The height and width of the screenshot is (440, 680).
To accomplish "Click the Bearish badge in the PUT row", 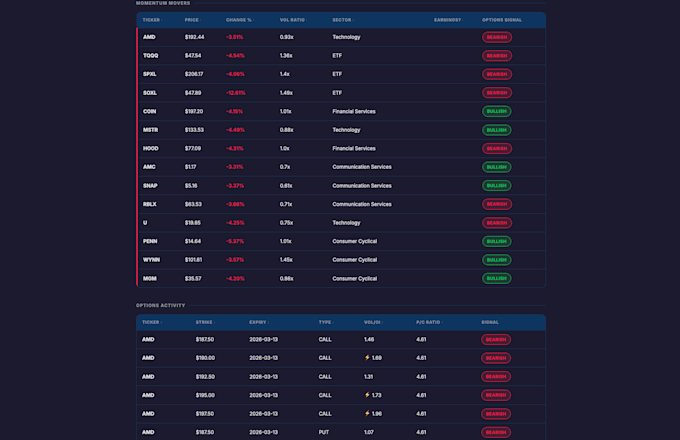I will click(x=496, y=432).
